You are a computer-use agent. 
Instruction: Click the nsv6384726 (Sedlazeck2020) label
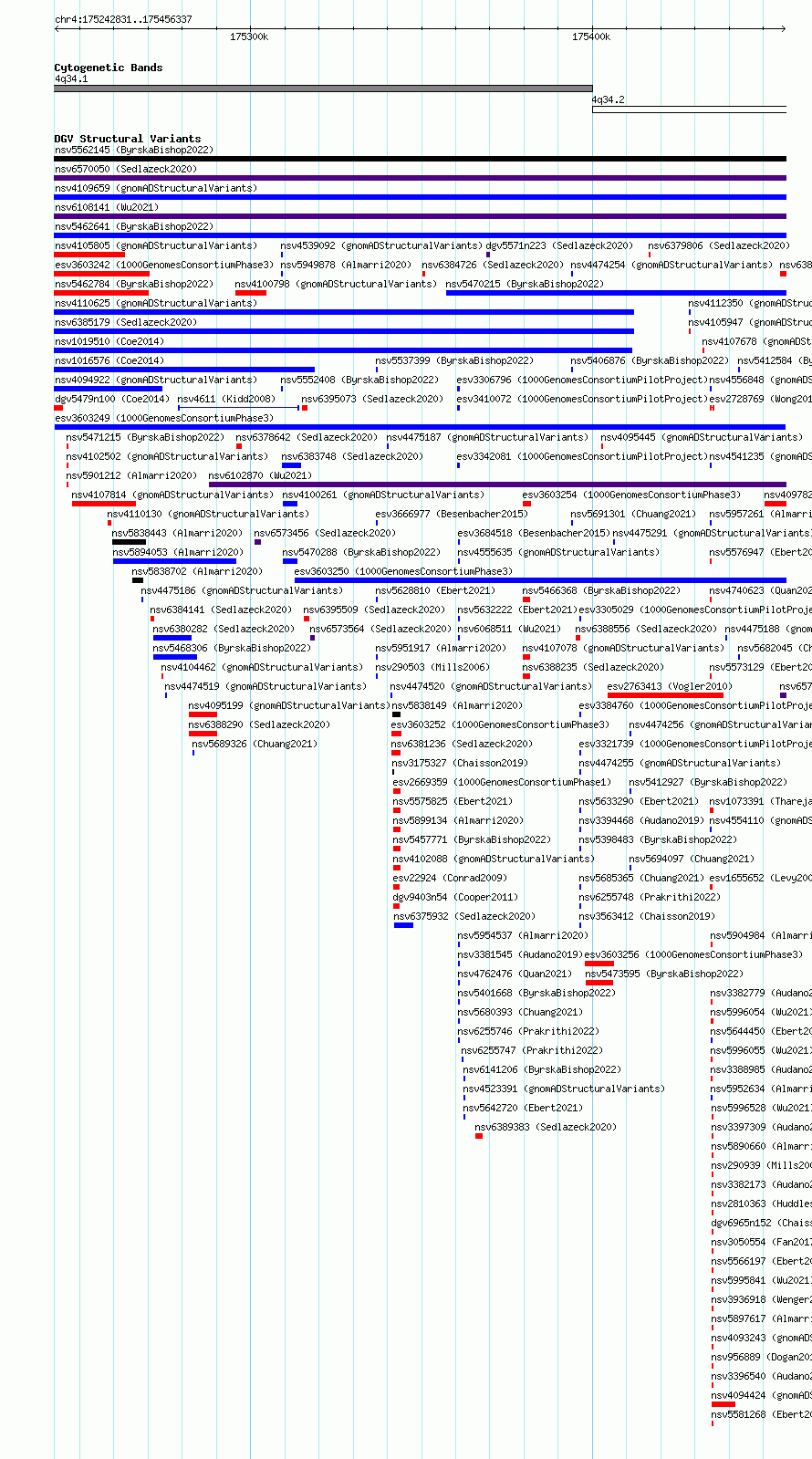click(493, 265)
